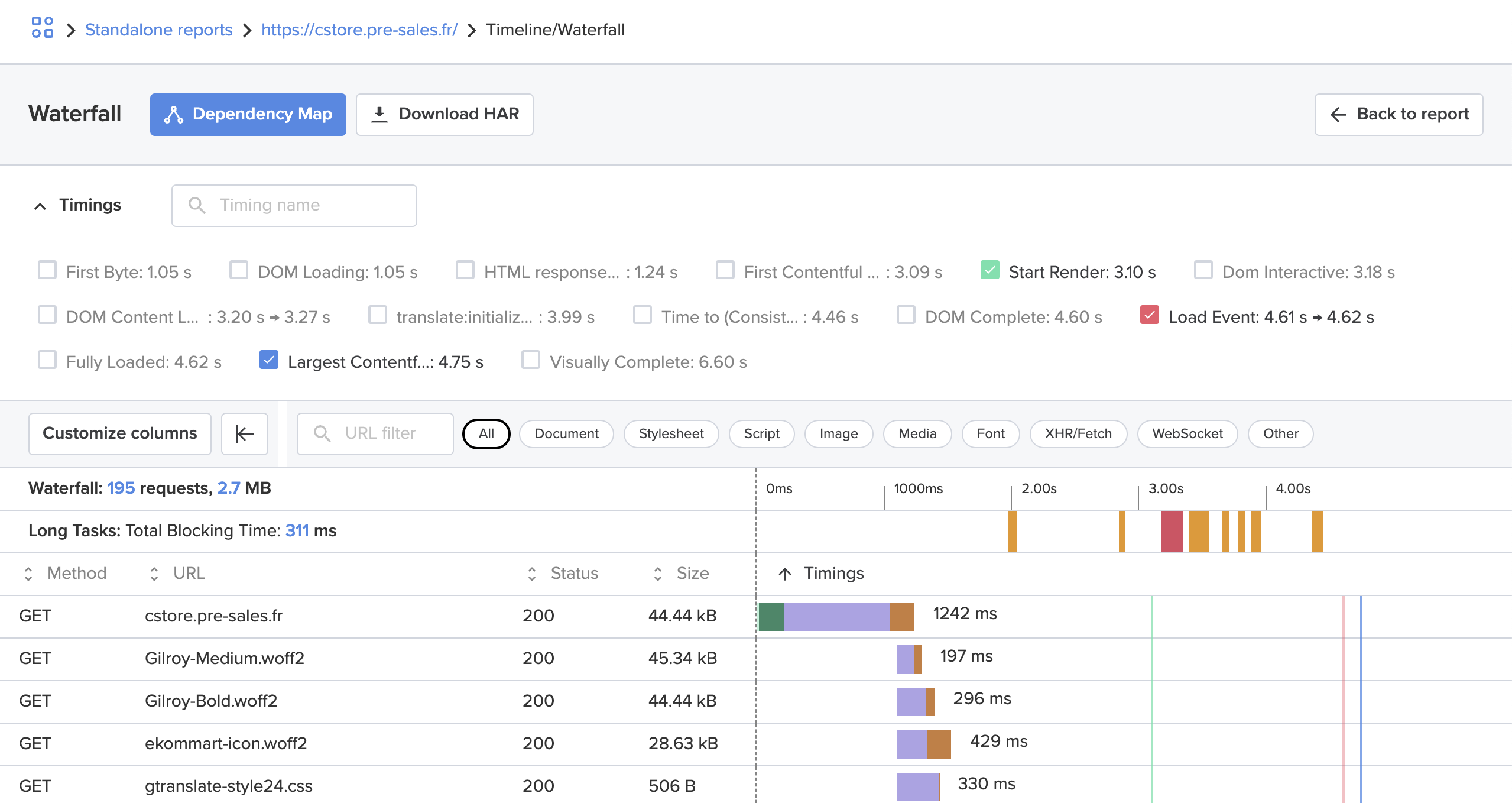
Task: Click the collapse columns arrow icon button
Action: 244,433
